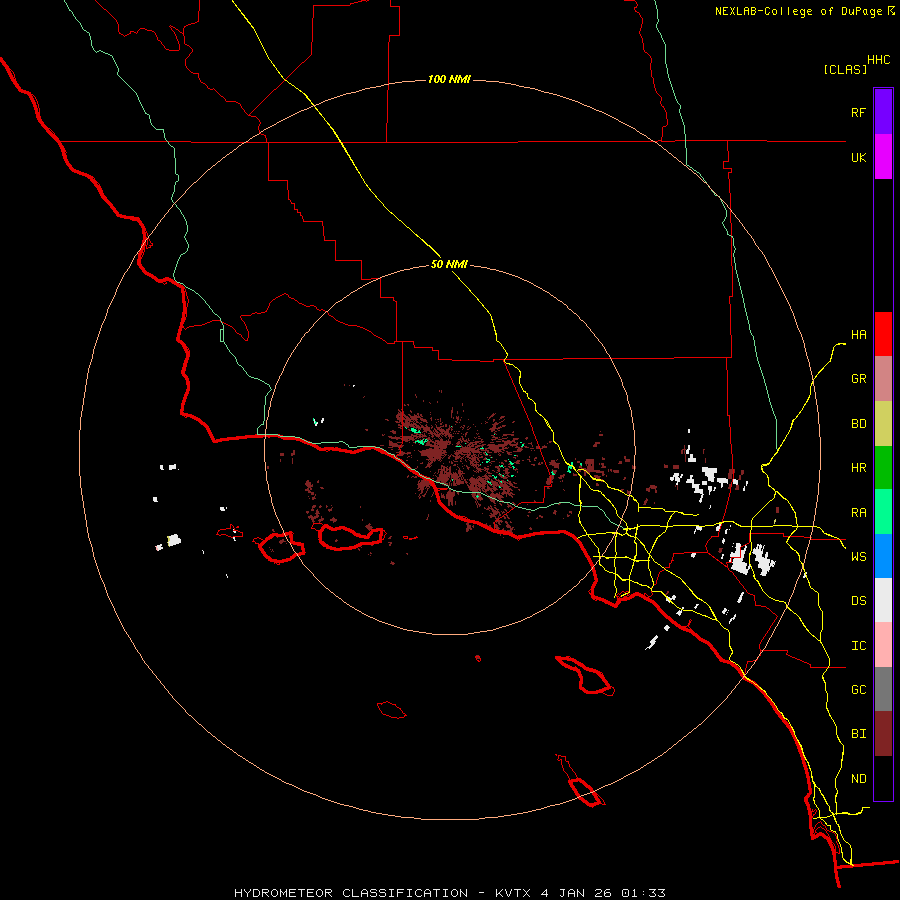Click the RF legend label
The image size is (900, 900).
858,113
